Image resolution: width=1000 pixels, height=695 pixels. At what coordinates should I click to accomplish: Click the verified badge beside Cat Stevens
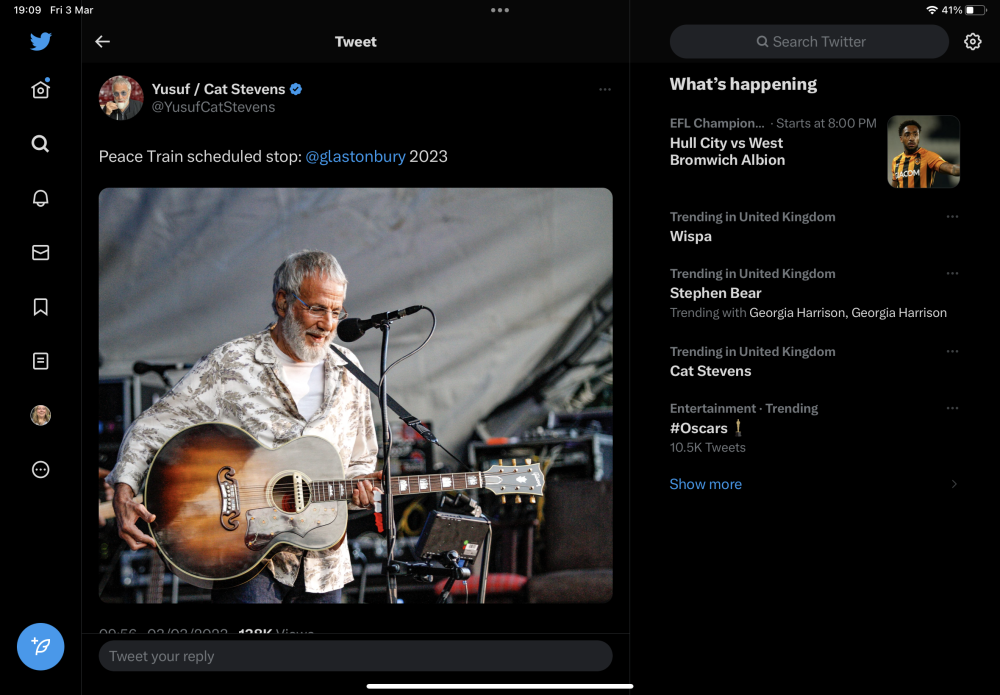pyautogui.click(x=296, y=89)
